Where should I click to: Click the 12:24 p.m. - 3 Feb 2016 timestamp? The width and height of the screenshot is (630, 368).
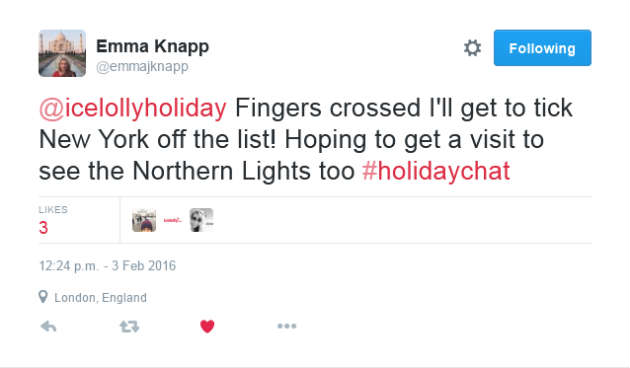(108, 266)
